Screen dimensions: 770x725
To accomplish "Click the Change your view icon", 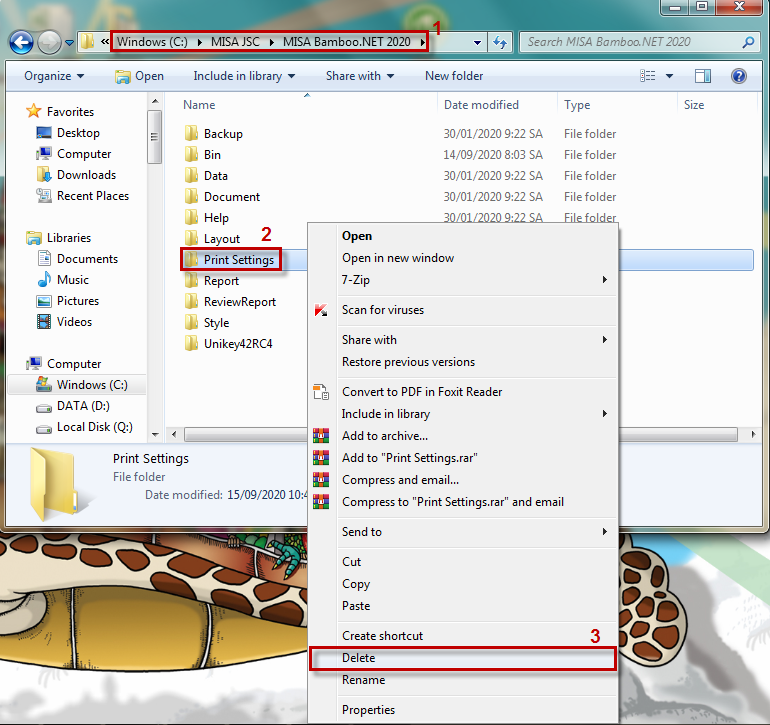I will click(x=647, y=76).
